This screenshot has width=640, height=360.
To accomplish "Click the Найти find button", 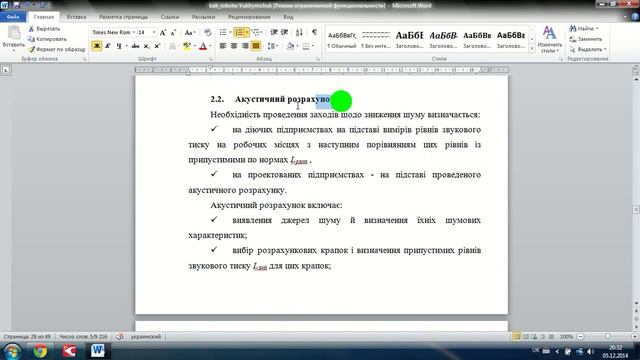I will coord(583,29).
